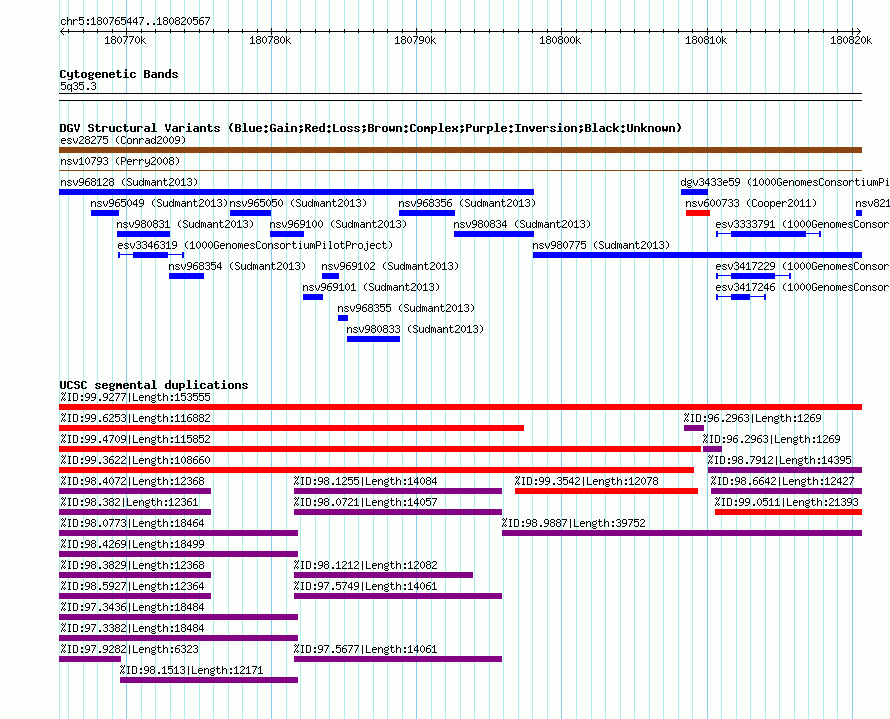Click the %ID:98.382|Length:12361 duplication label
This screenshot has width=890, height=719.
click(x=129, y=502)
